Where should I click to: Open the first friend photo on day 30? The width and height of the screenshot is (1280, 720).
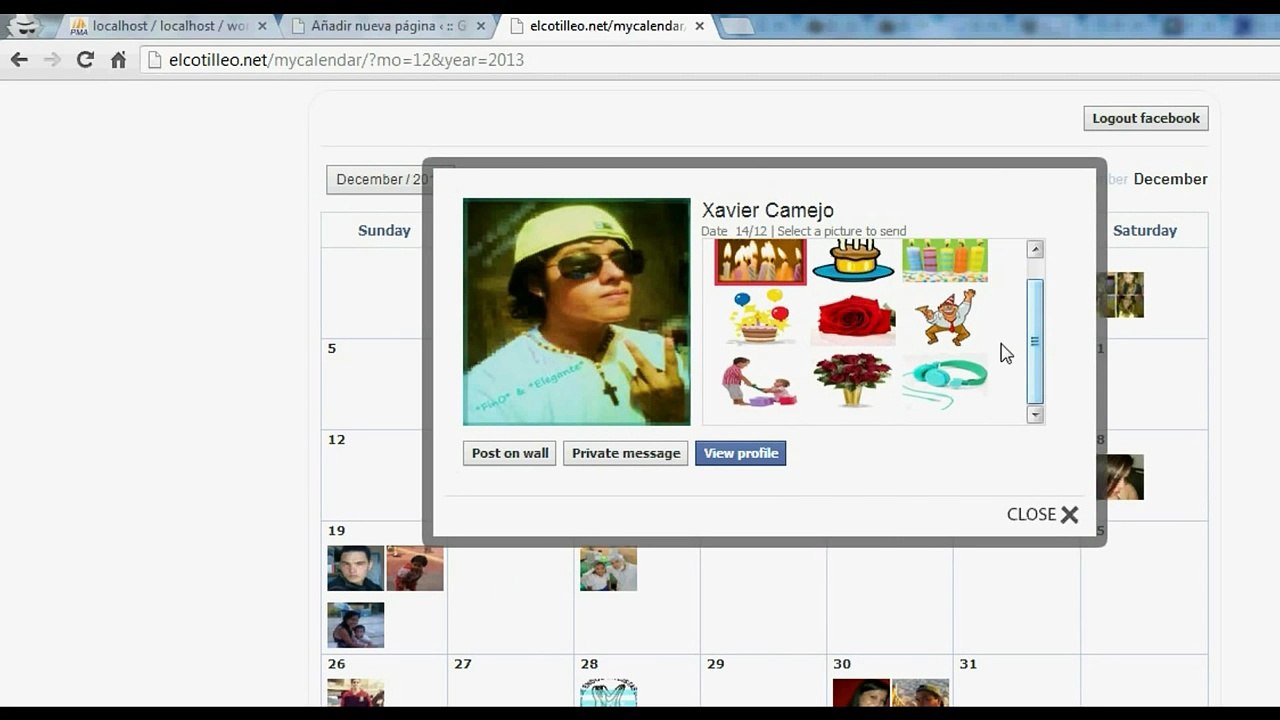(861, 693)
